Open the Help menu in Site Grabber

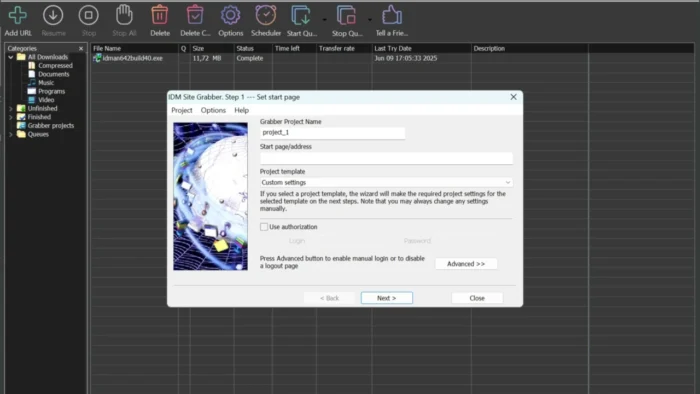pos(242,110)
